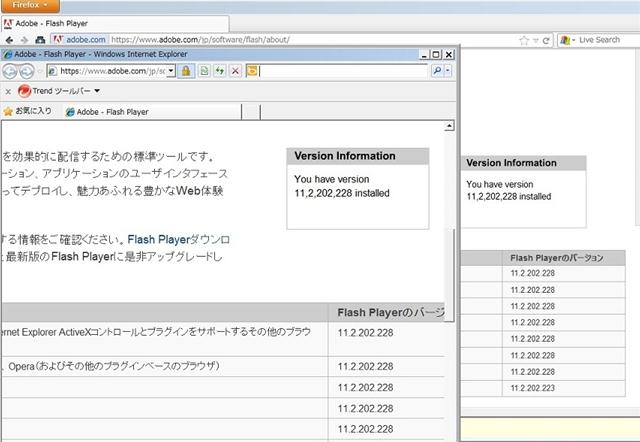
Task: Open お気に入り favorites button in IE
Action: click(x=27, y=111)
